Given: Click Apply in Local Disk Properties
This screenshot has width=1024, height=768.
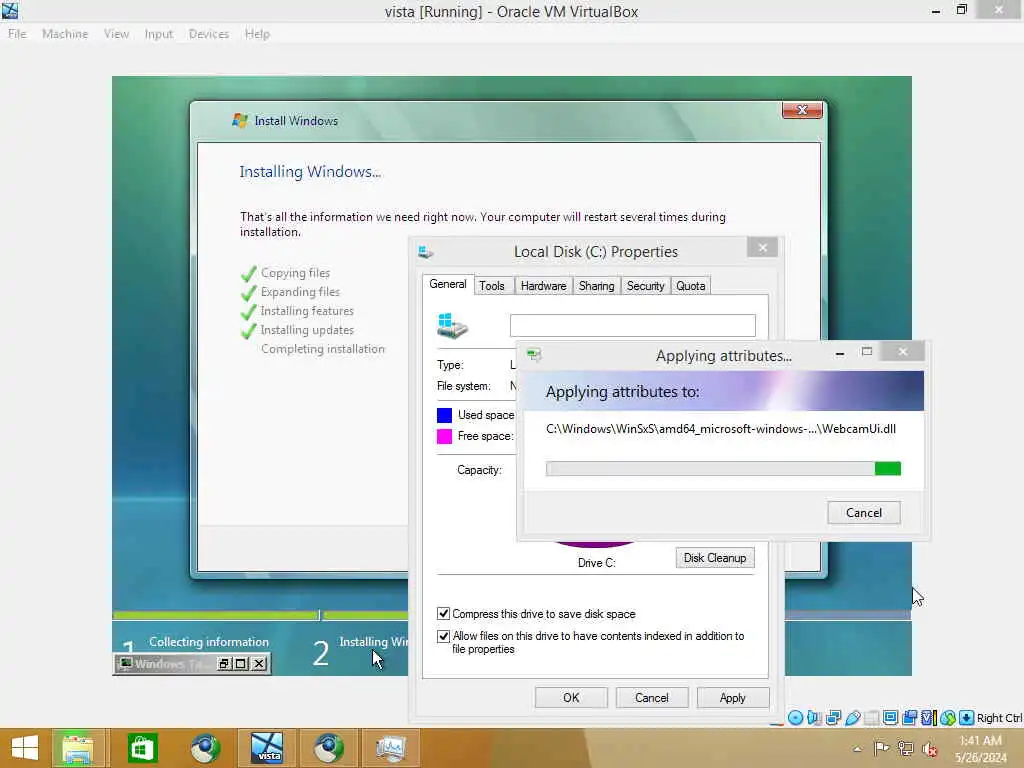Looking at the screenshot, I should pyautogui.click(x=733, y=697).
